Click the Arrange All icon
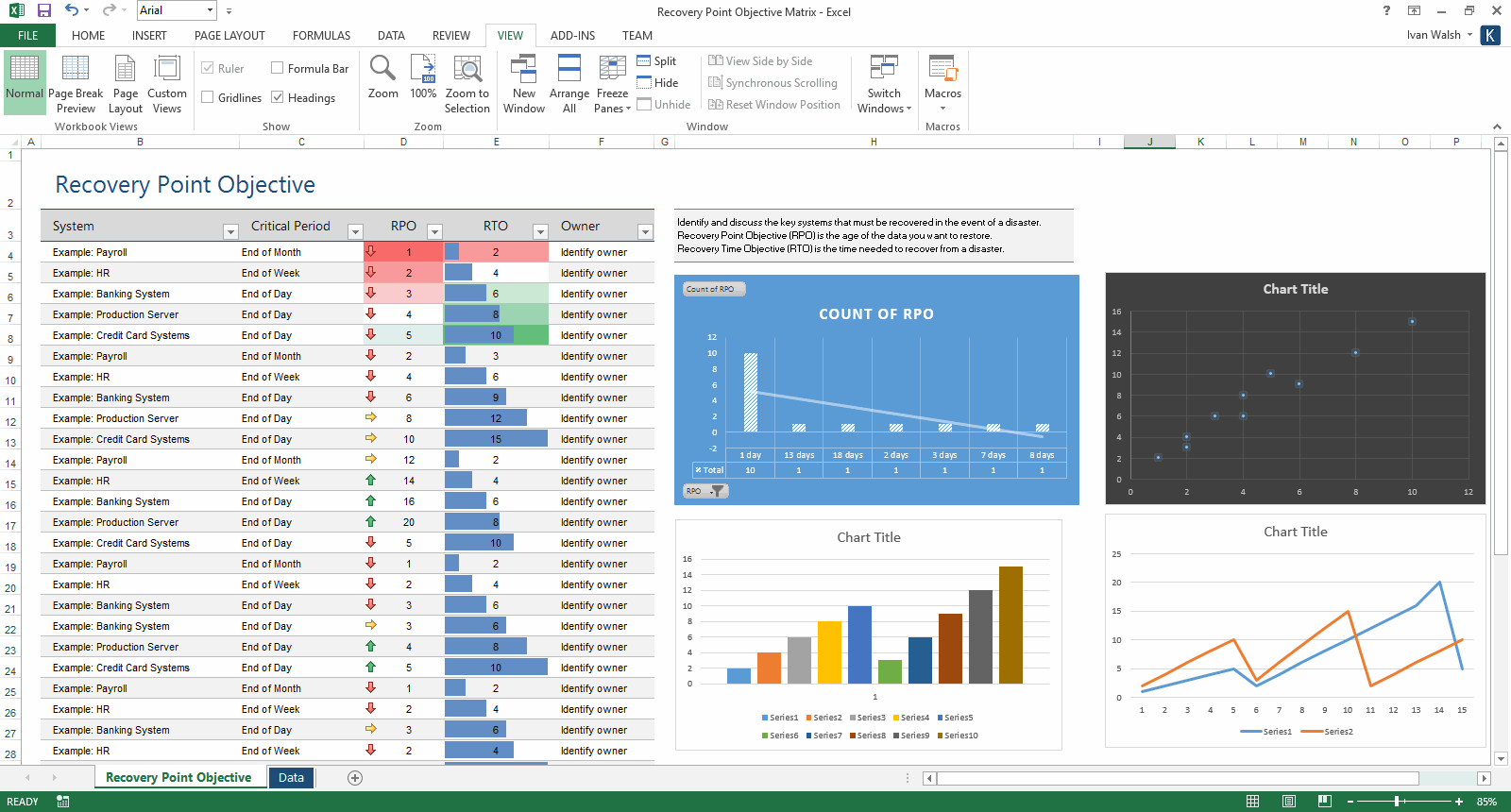 pos(569,71)
